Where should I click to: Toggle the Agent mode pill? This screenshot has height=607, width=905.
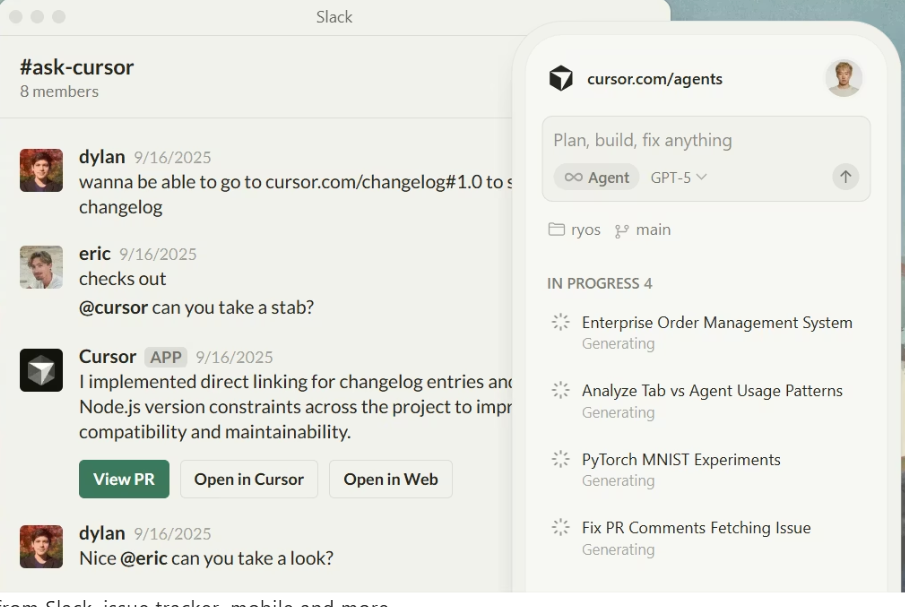(596, 177)
